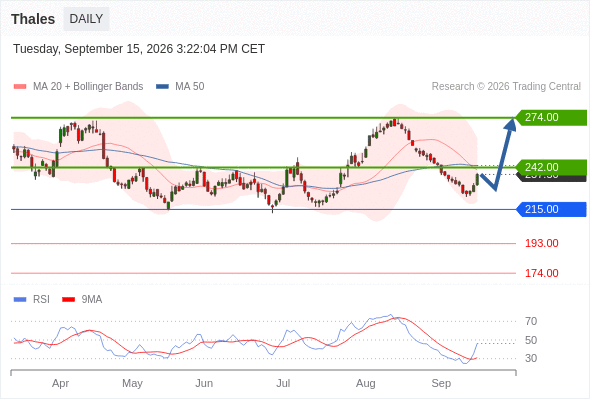590x400 pixels.
Task: Click the 174.00 red price level
Action: 541,273
